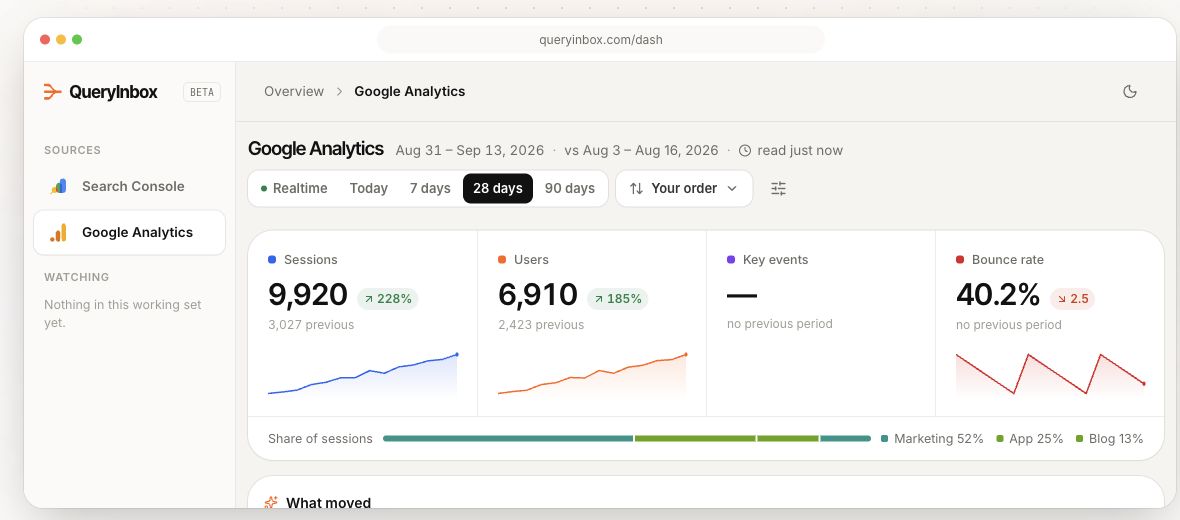Image resolution: width=1180 pixels, height=520 pixels.
Task: Click the Bounce rate sparkline chart
Action: [x=1051, y=374]
